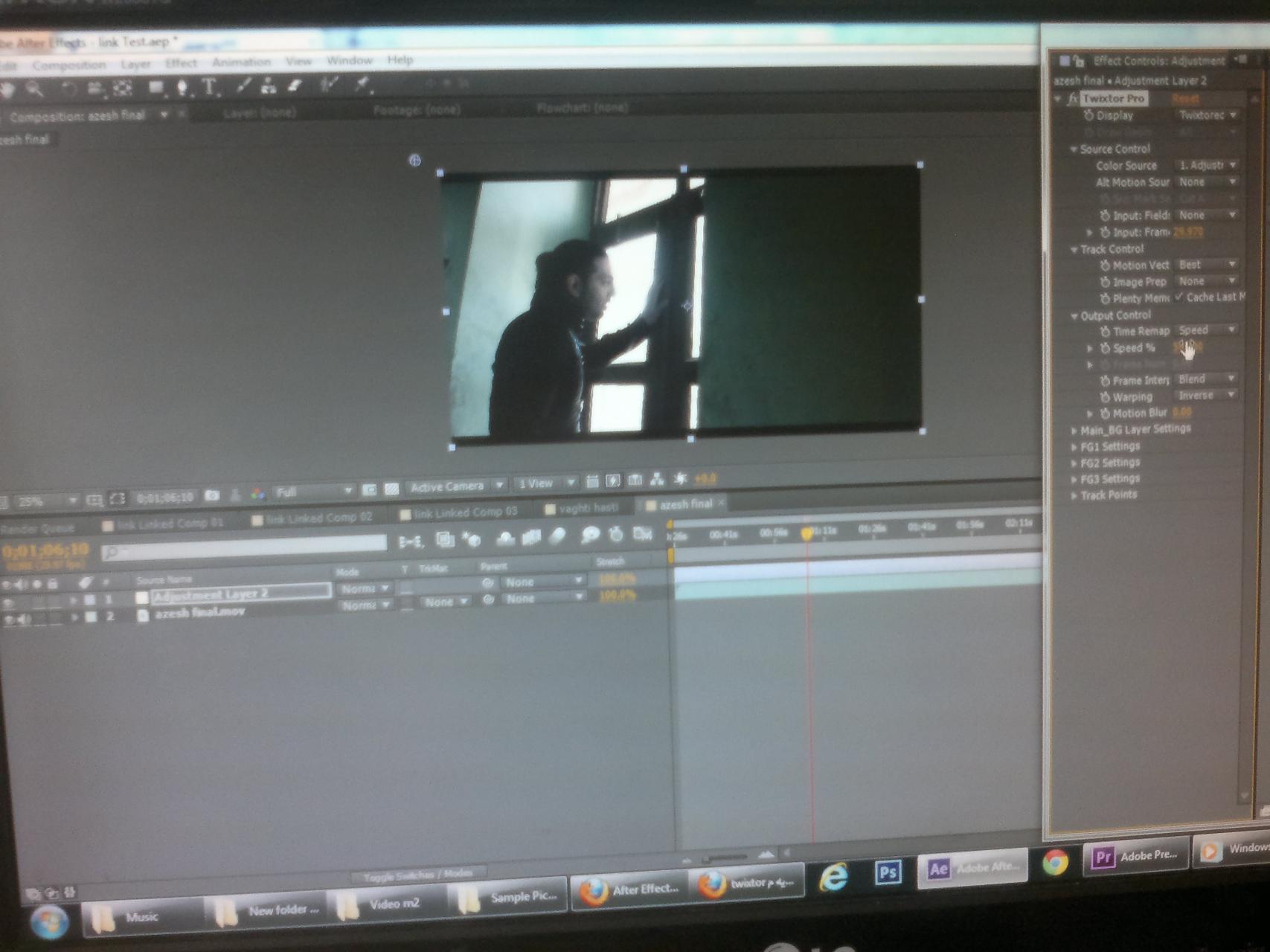Screen dimensions: 1270x952
Task: Click the timeline zoom slider
Action: coord(725,857)
